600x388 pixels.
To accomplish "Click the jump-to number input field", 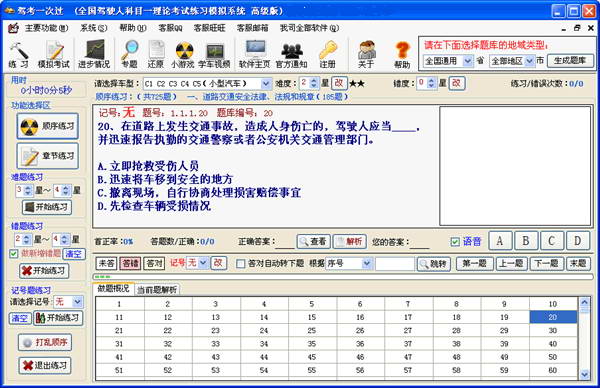I will pyautogui.click(x=395, y=264).
